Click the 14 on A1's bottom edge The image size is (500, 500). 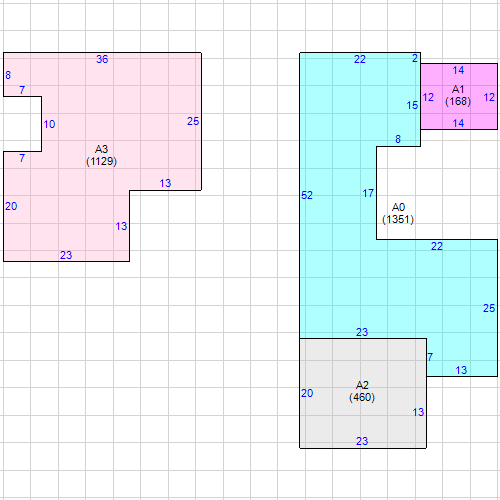coord(458,123)
